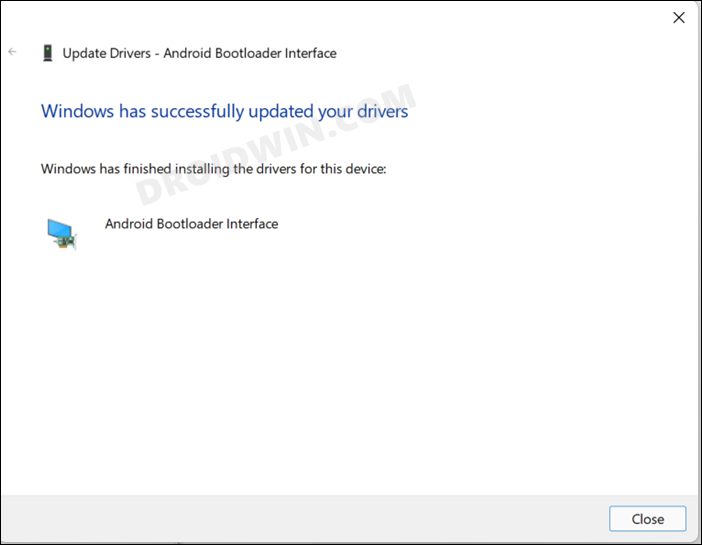Click the Close button at bottom
Screen dimensions: 702x545
point(647,519)
